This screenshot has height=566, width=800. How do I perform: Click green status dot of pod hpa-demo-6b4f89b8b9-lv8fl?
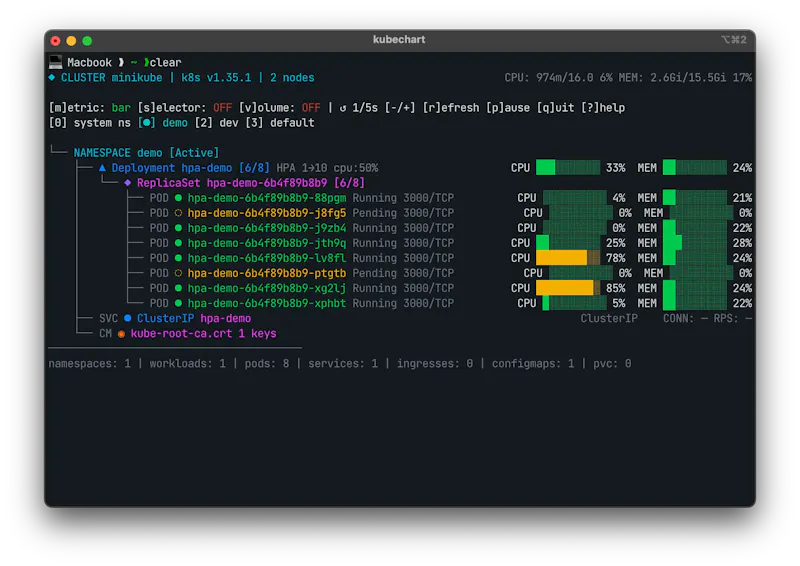tap(178, 258)
